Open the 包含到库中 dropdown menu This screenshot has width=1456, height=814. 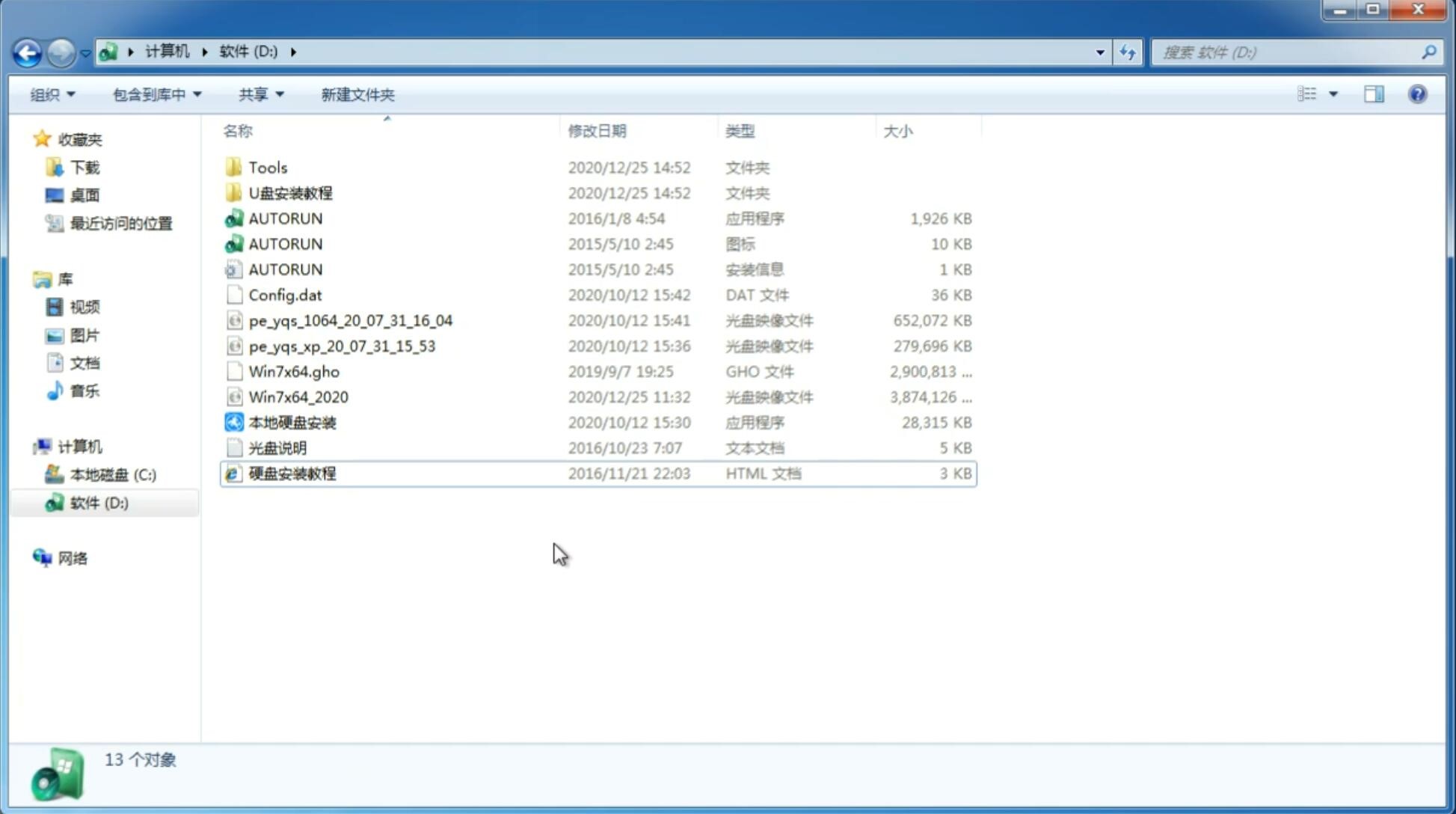tap(155, 93)
